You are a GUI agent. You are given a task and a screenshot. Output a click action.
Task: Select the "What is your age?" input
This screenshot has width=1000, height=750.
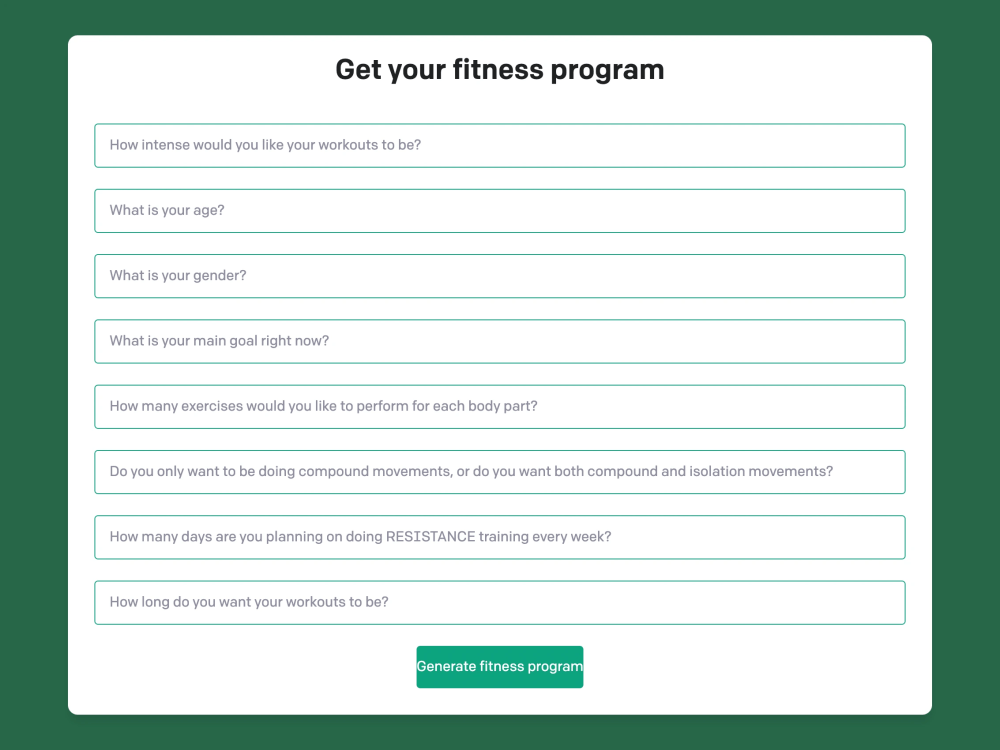500,210
